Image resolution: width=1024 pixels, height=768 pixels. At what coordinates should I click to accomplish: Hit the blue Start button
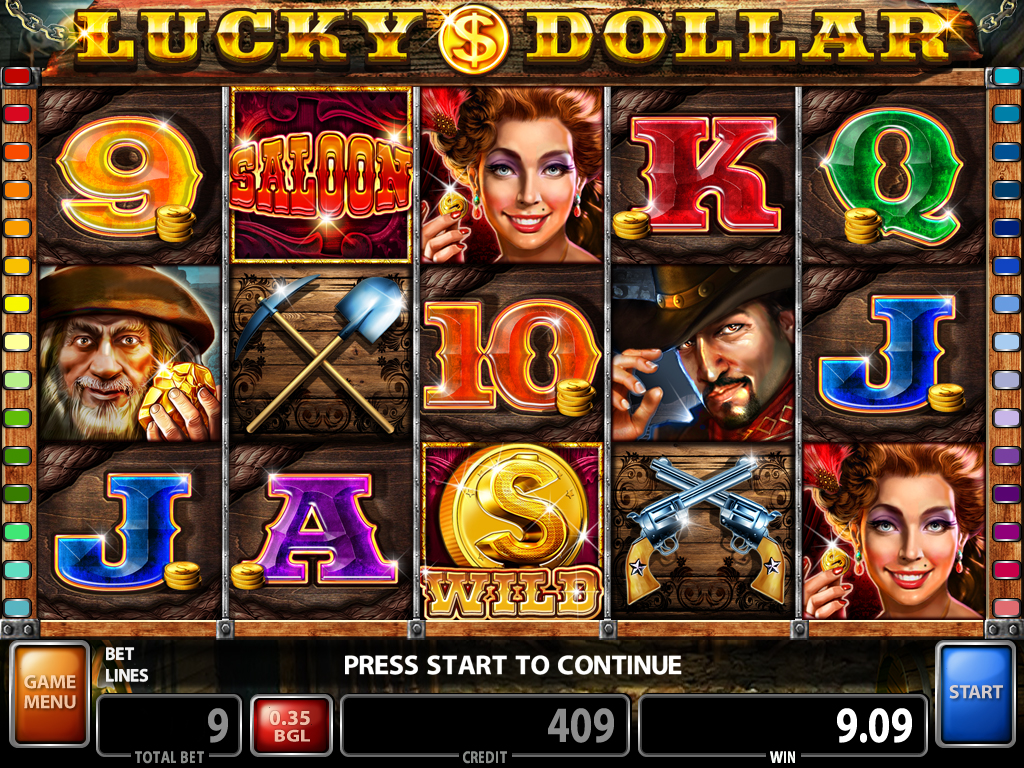pyautogui.click(x=975, y=694)
